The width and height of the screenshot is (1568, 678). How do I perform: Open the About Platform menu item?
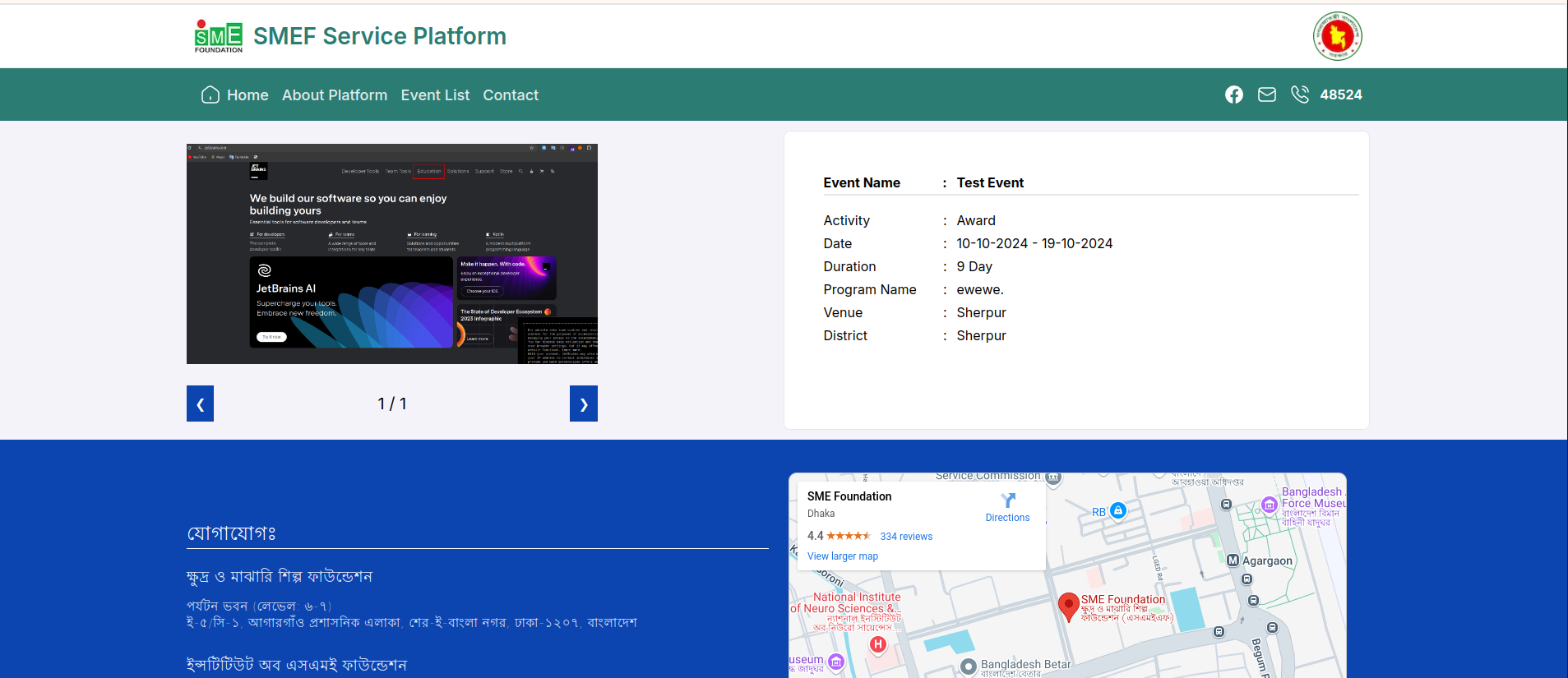click(335, 95)
